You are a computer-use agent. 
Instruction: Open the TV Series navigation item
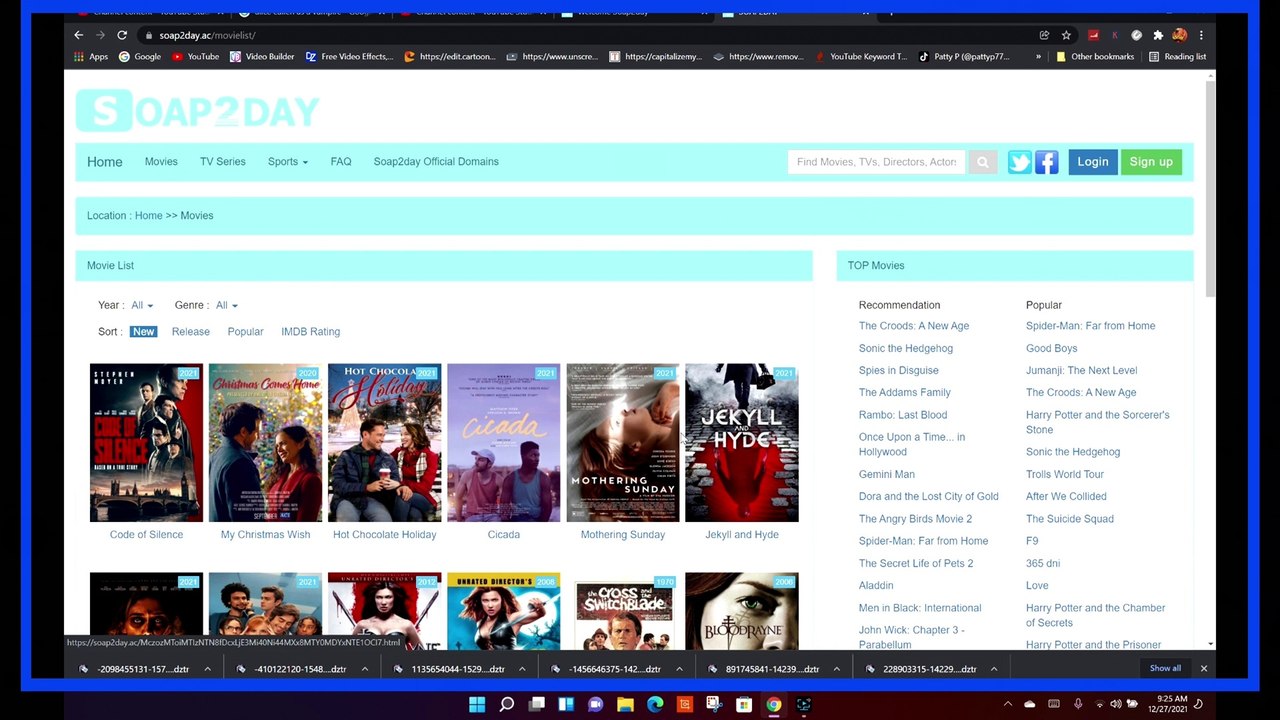[222, 162]
